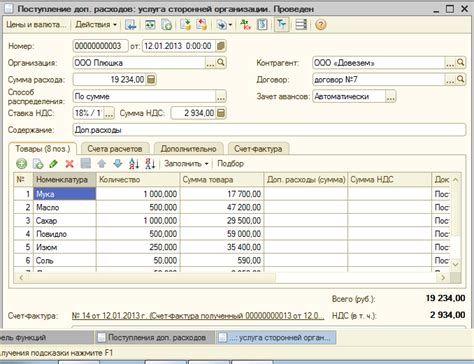The image size is (474, 364).
Task: Click the toolbar icon right of Действия
Action: pos(130,25)
